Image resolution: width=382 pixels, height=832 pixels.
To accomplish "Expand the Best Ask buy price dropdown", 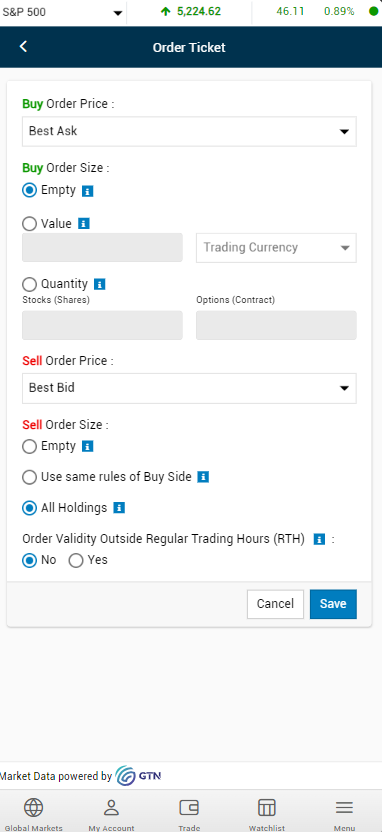I will 189,132.
